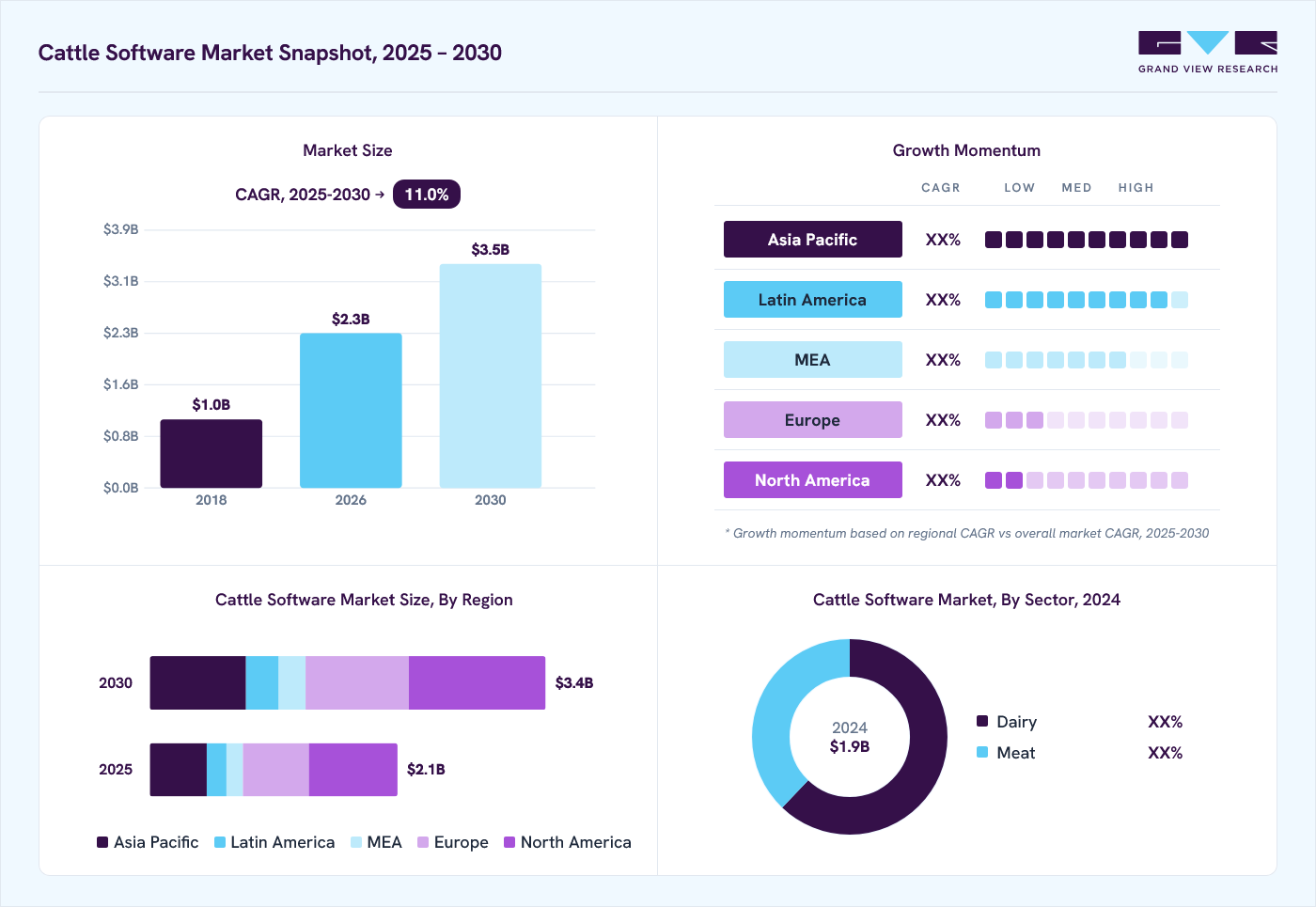Click the Meat legend color swatch
This screenshot has width=1316, height=907.
pos(982,752)
